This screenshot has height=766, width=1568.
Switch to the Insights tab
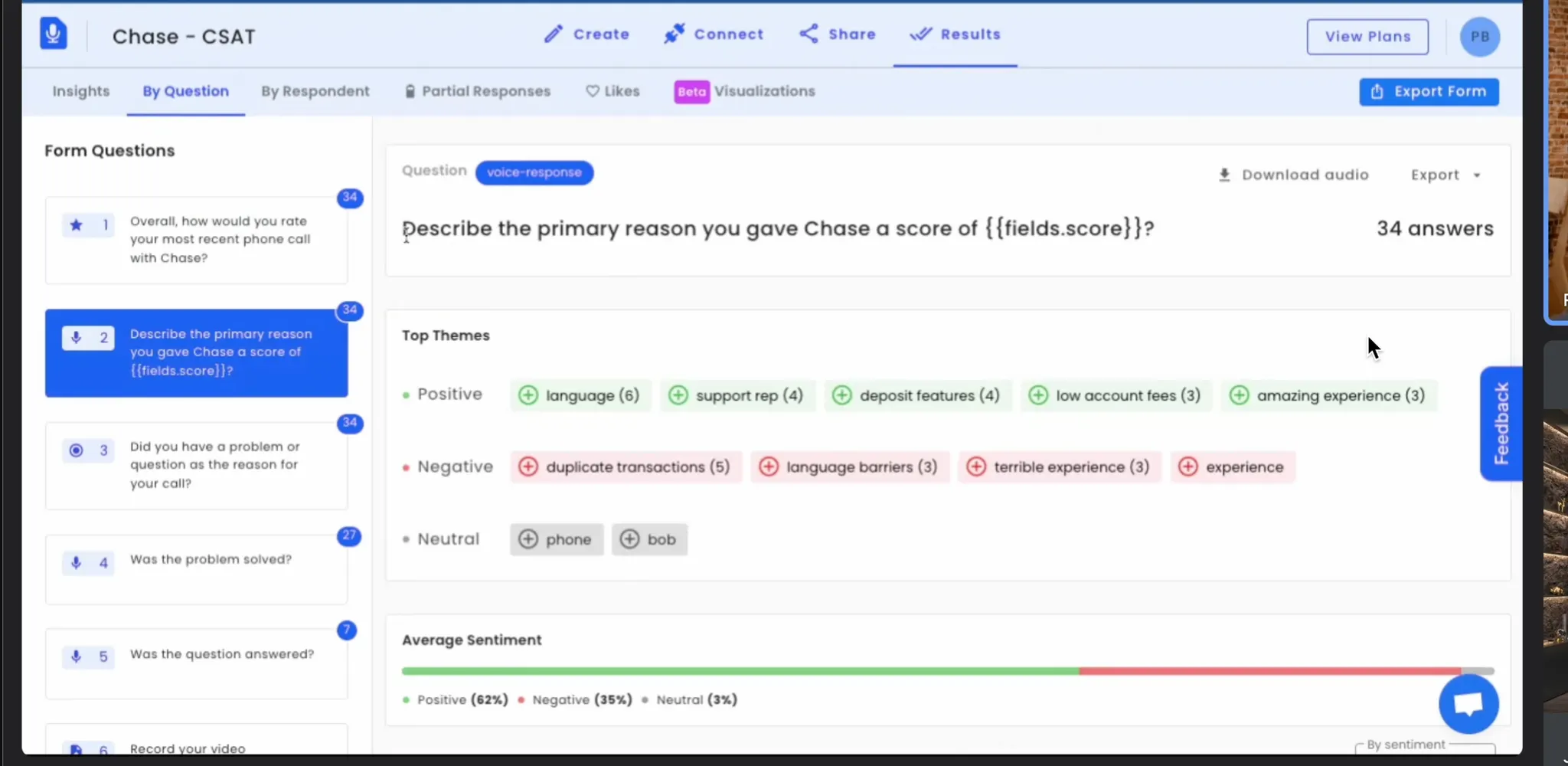tap(81, 91)
